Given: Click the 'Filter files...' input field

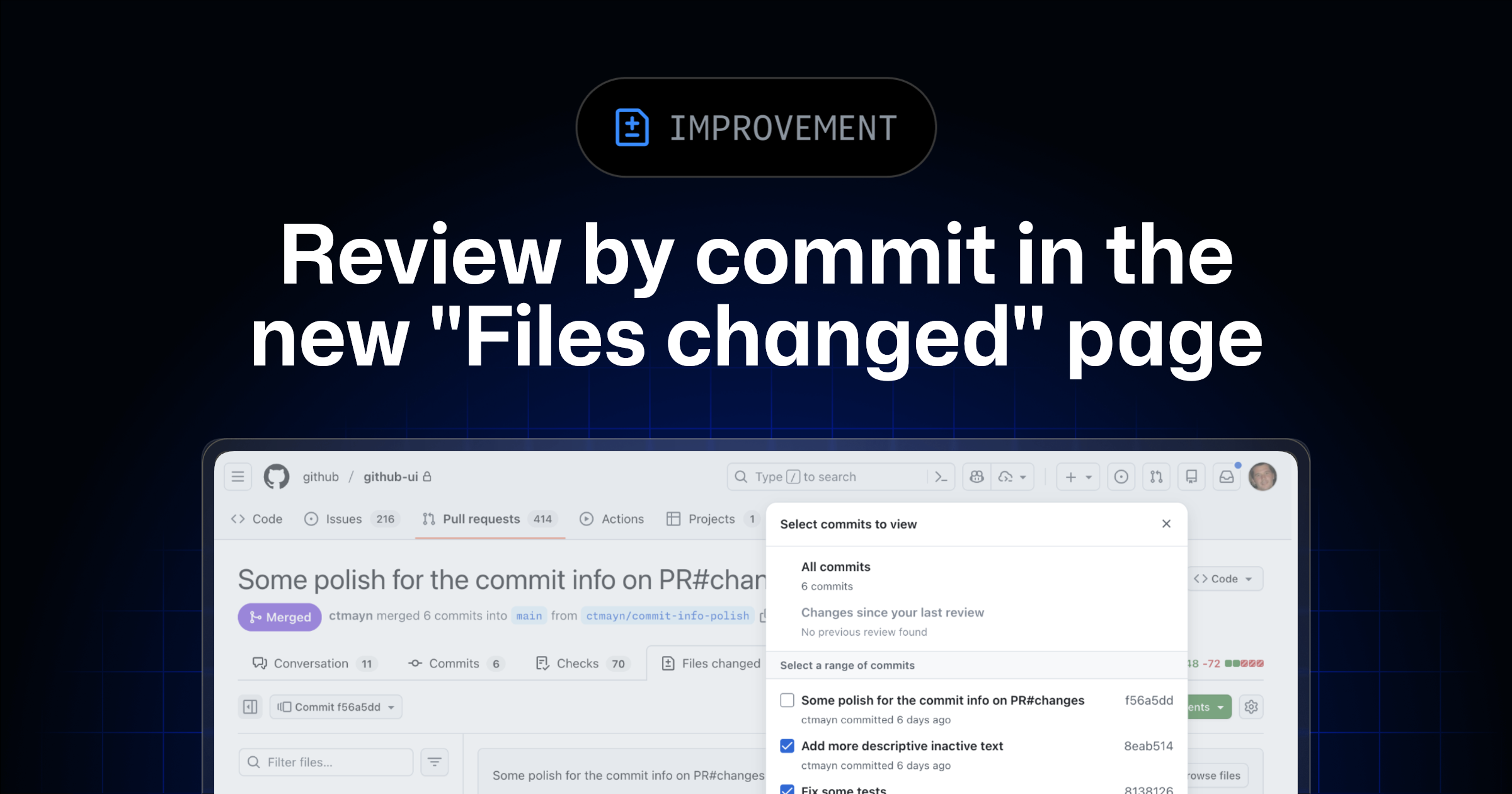Looking at the screenshot, I should tap(325, 761).
